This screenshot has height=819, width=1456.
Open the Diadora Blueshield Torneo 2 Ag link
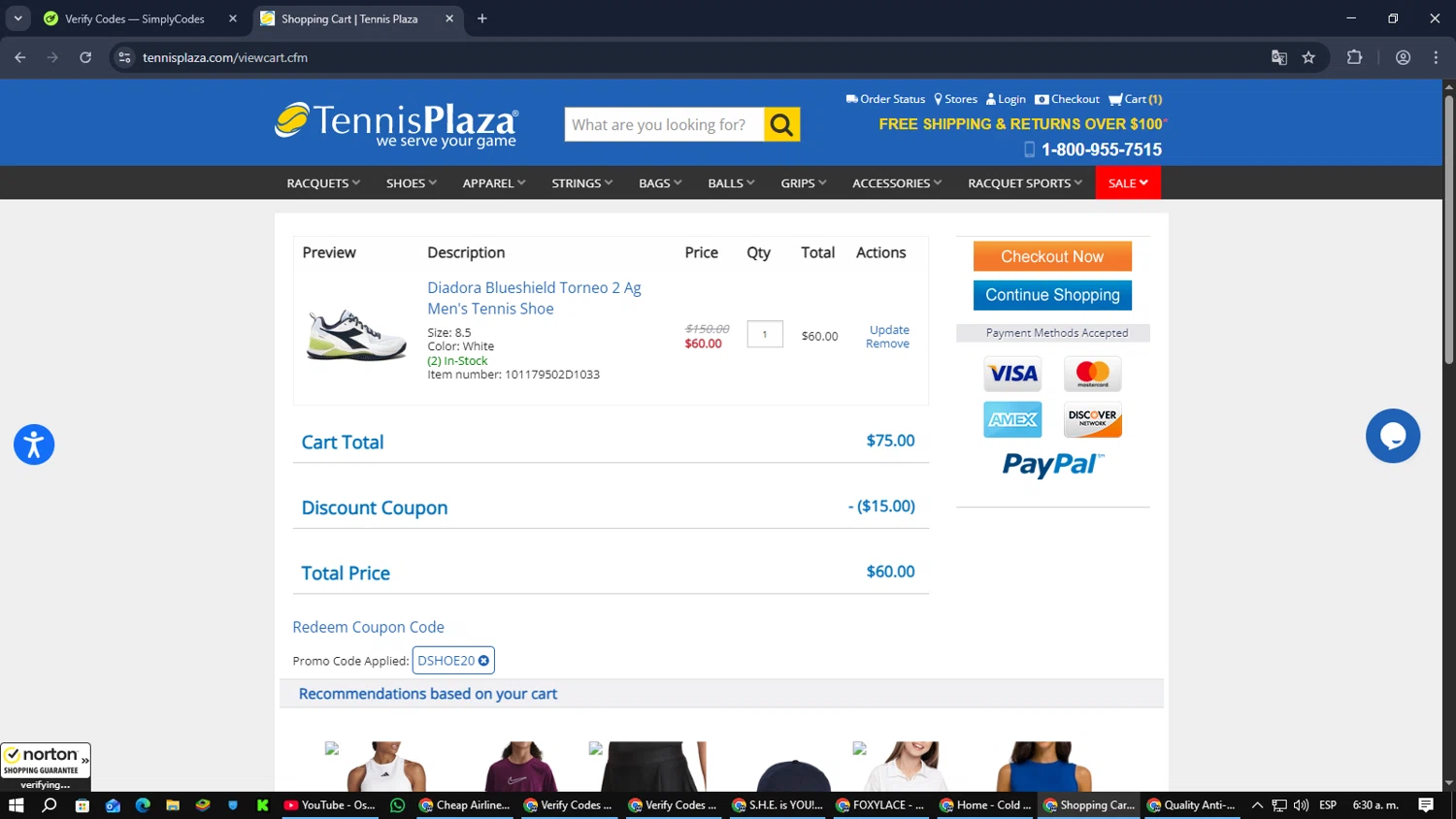point(534,298)
